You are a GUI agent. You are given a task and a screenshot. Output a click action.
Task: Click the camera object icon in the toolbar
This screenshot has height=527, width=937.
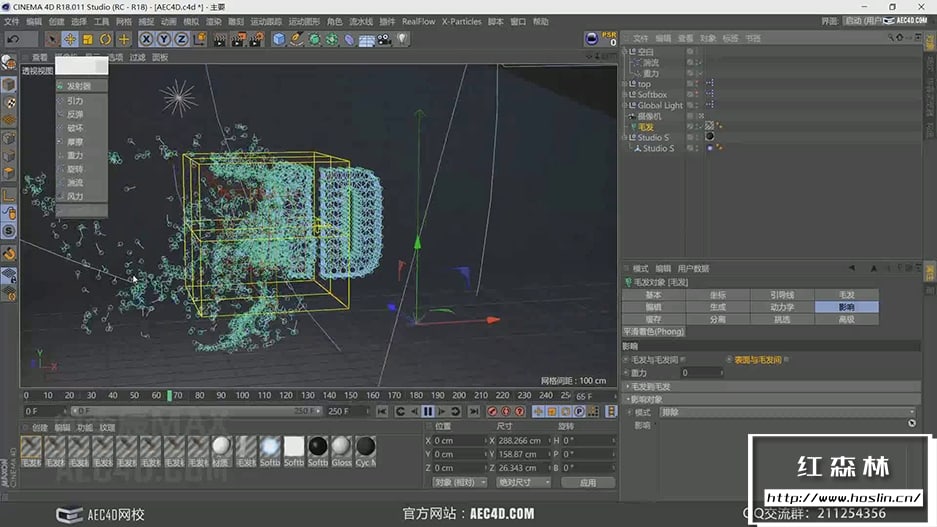[384, 39]
